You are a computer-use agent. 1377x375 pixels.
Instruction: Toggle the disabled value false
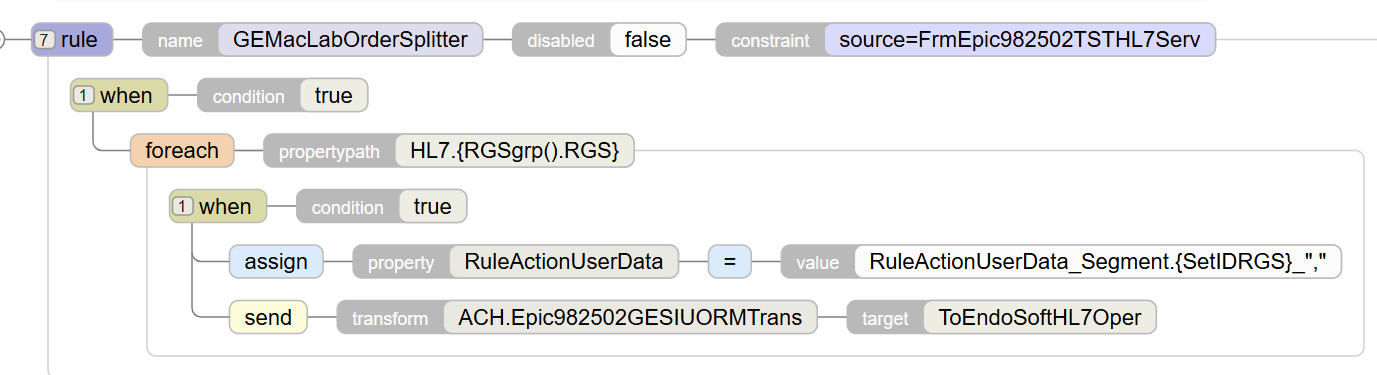pyautogui.click(x=647, y=40)
